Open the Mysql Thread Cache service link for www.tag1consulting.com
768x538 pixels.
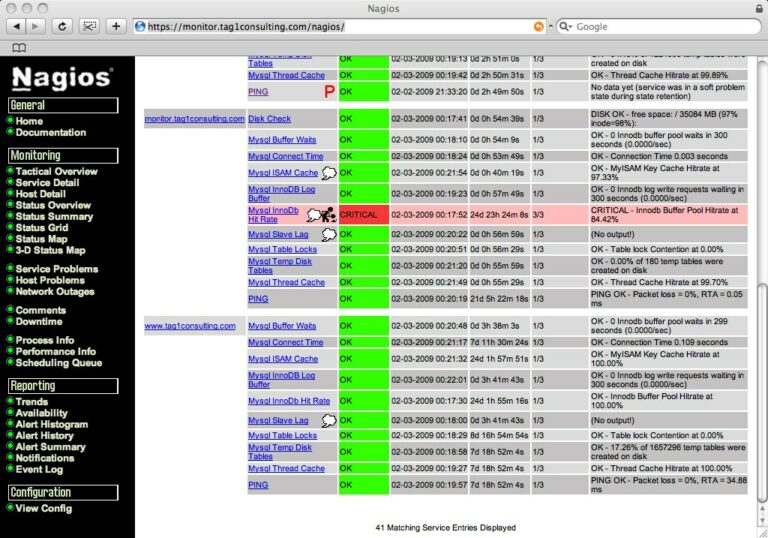pos(287,468)
